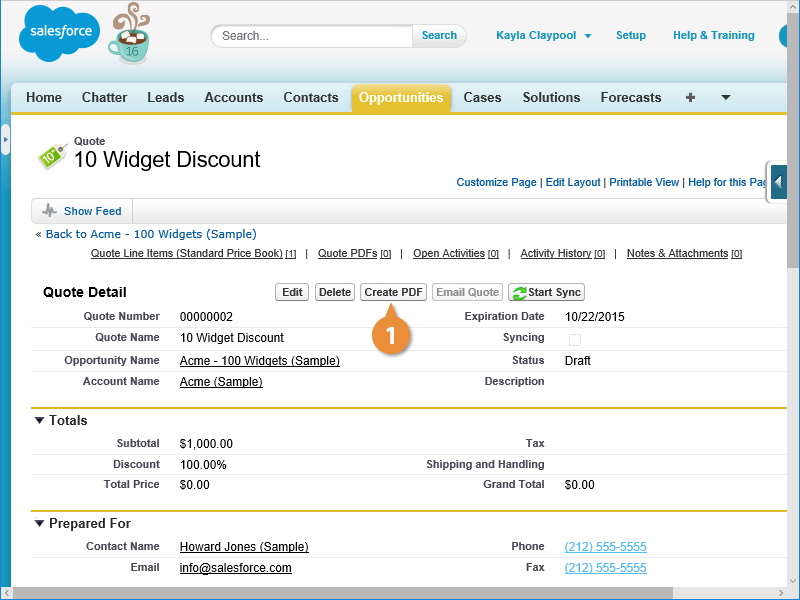Jump to Quote PDFs related list
Image resolution: width=800 pixels, height=600 pixels.
point(355,254)
